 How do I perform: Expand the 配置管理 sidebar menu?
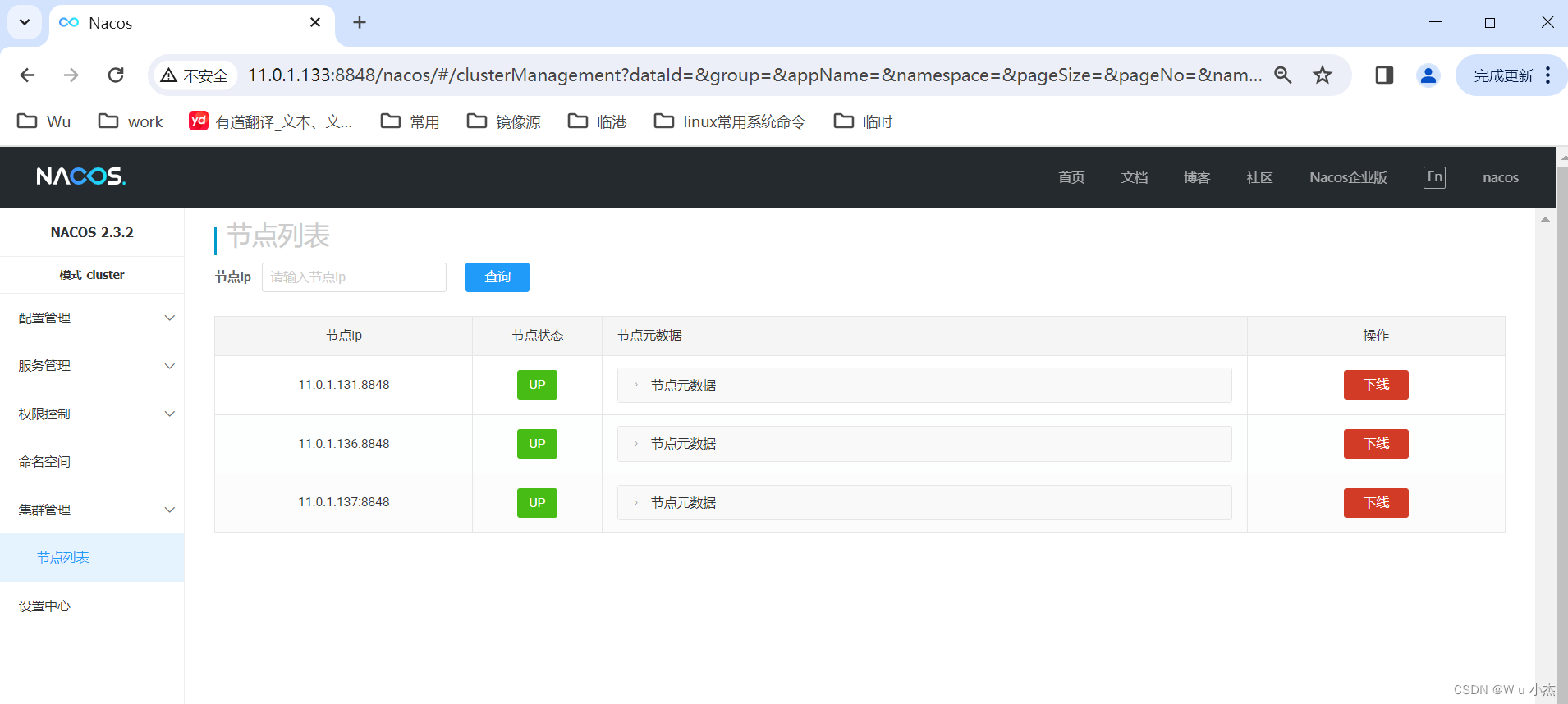(92, 318)
